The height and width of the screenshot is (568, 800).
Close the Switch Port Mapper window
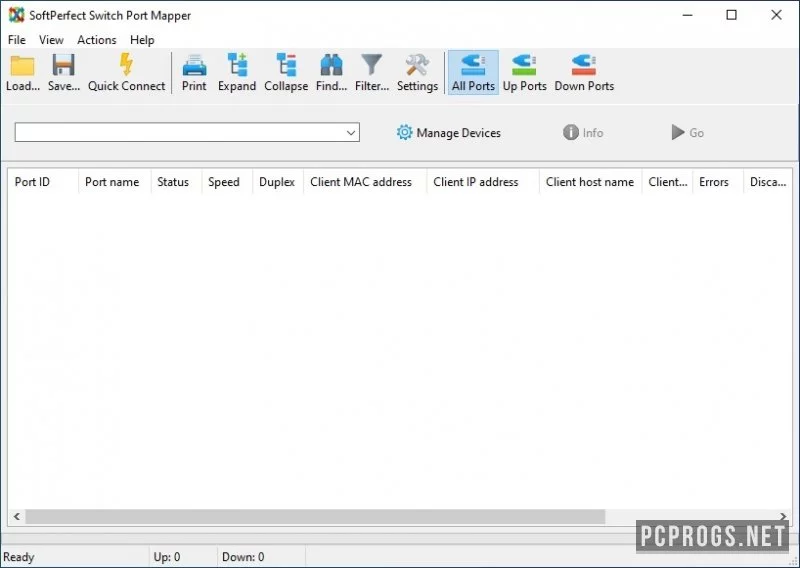pos(777,15)
